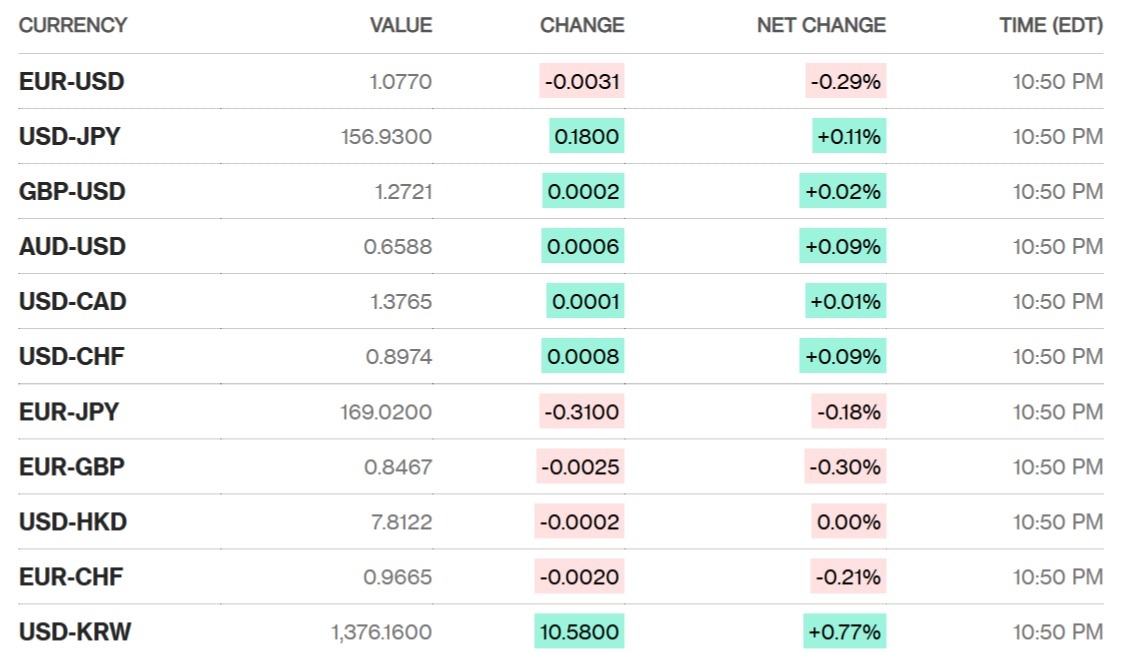
Task: Open the EUR-JPY cross rate link
Action: (x=68, y=411)
